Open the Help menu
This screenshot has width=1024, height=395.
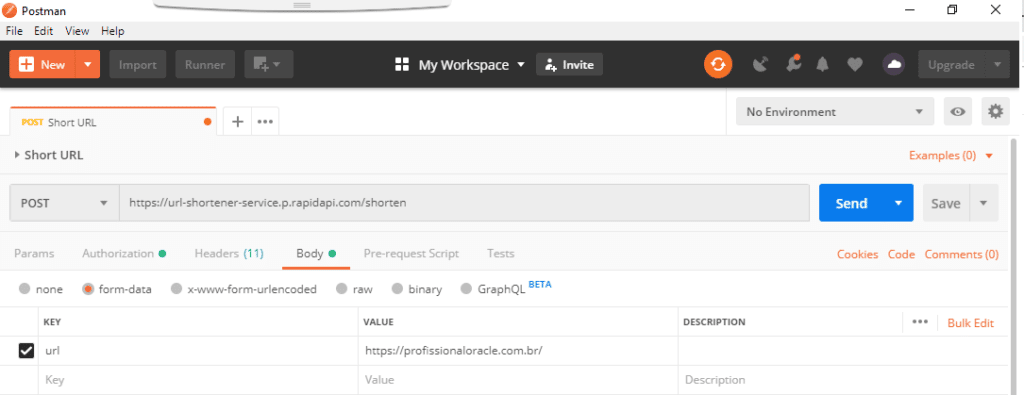[x=112, y=31]
